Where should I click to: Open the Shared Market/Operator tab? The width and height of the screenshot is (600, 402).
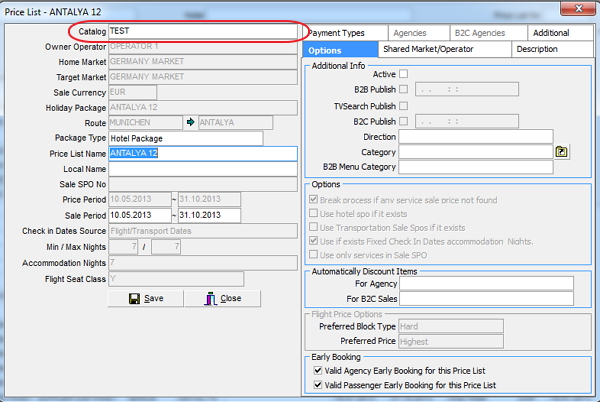444,50
